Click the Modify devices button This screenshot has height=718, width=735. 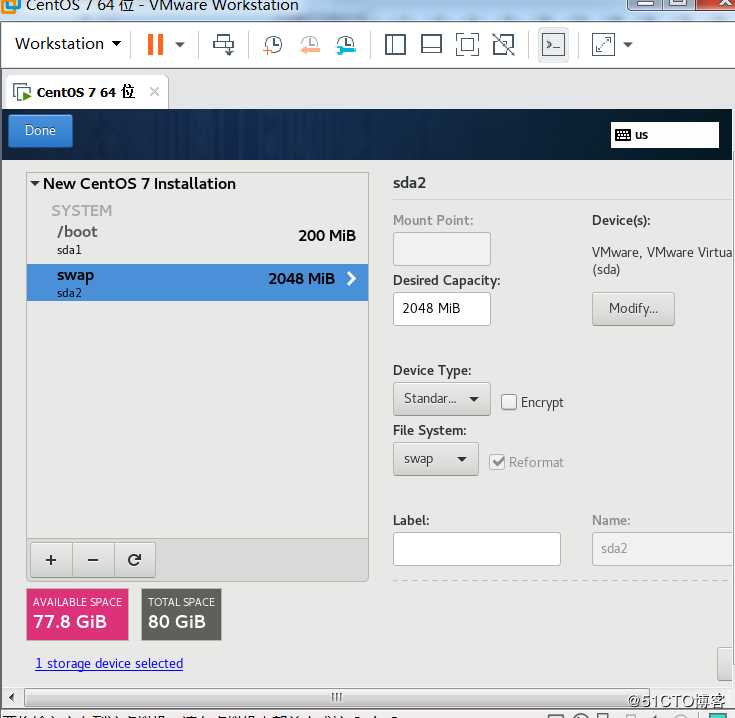pos(633,309)
